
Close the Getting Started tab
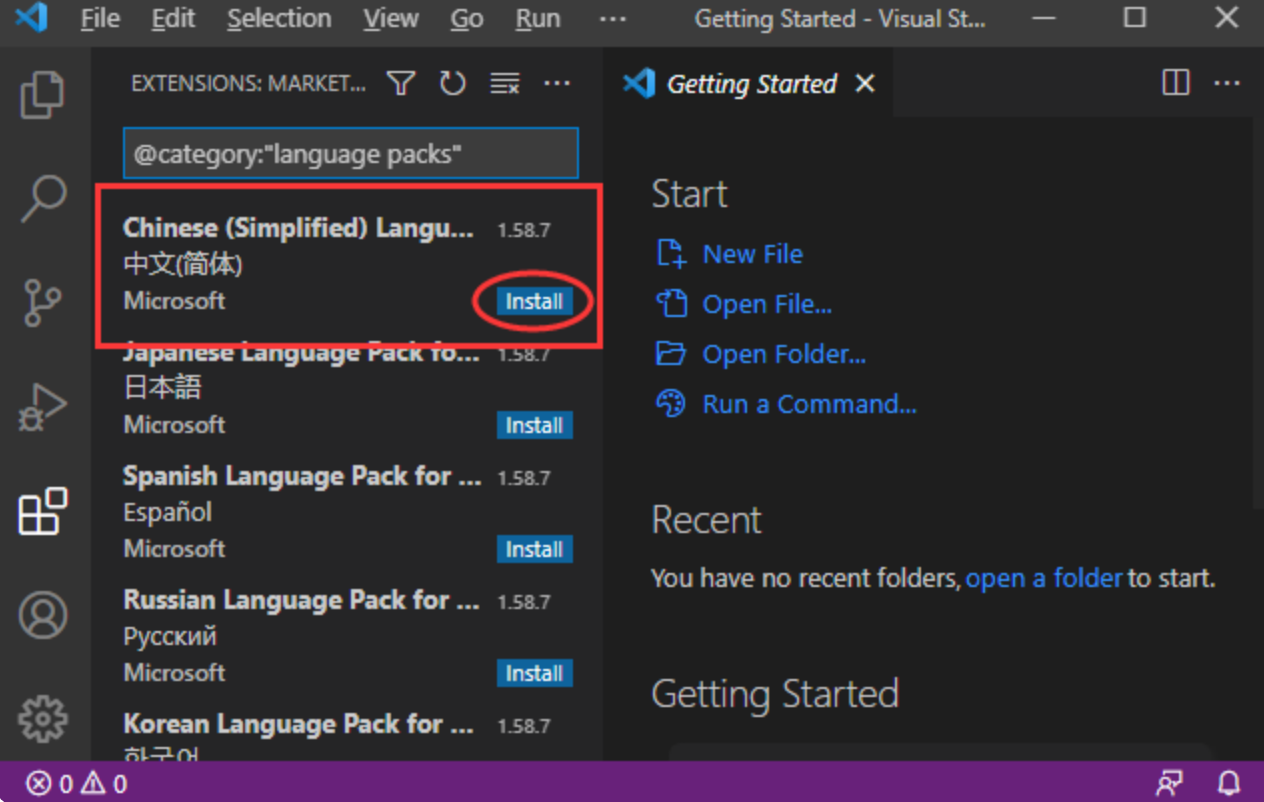click(865, 84)
